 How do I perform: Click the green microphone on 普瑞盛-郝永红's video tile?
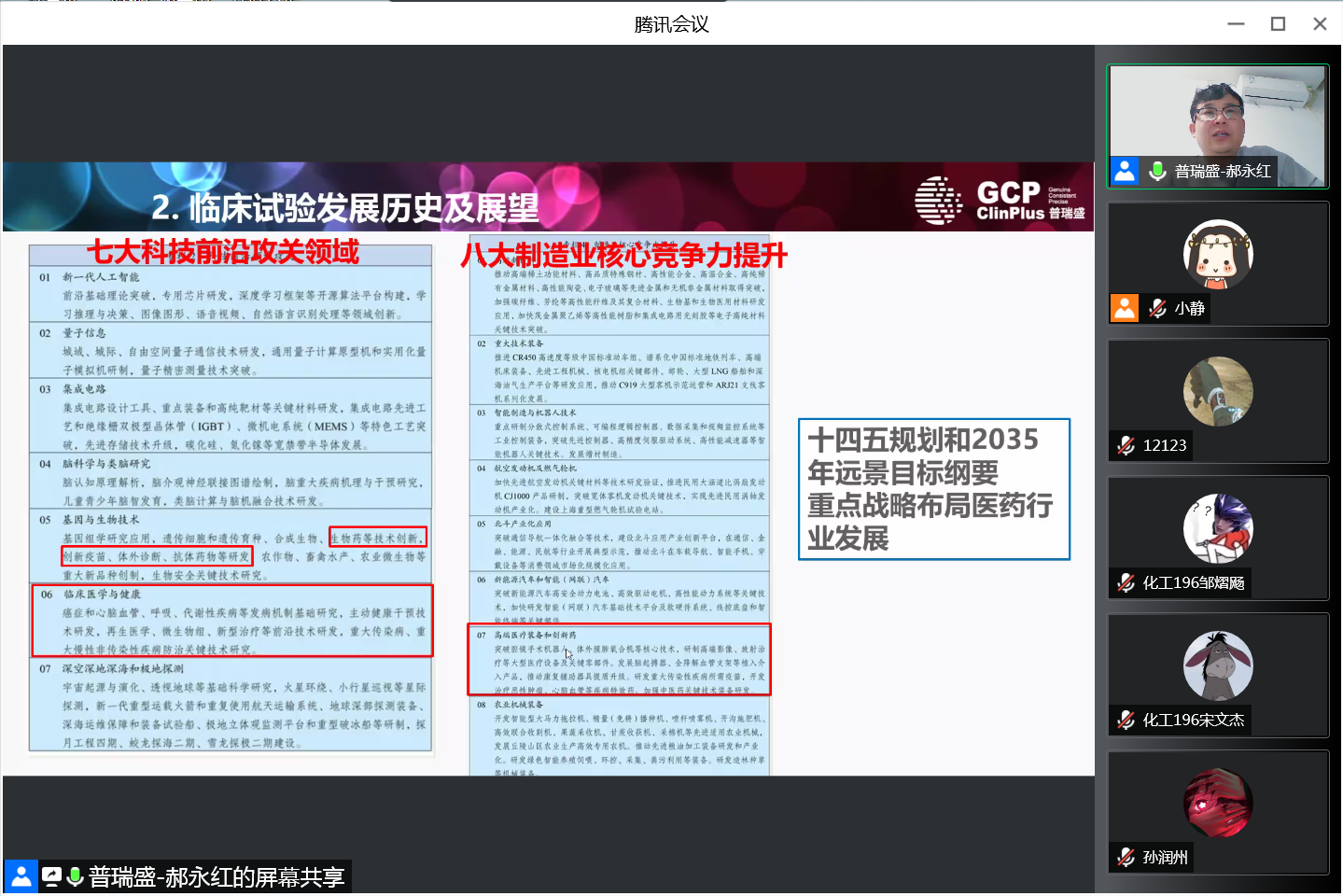point(1157,171)
